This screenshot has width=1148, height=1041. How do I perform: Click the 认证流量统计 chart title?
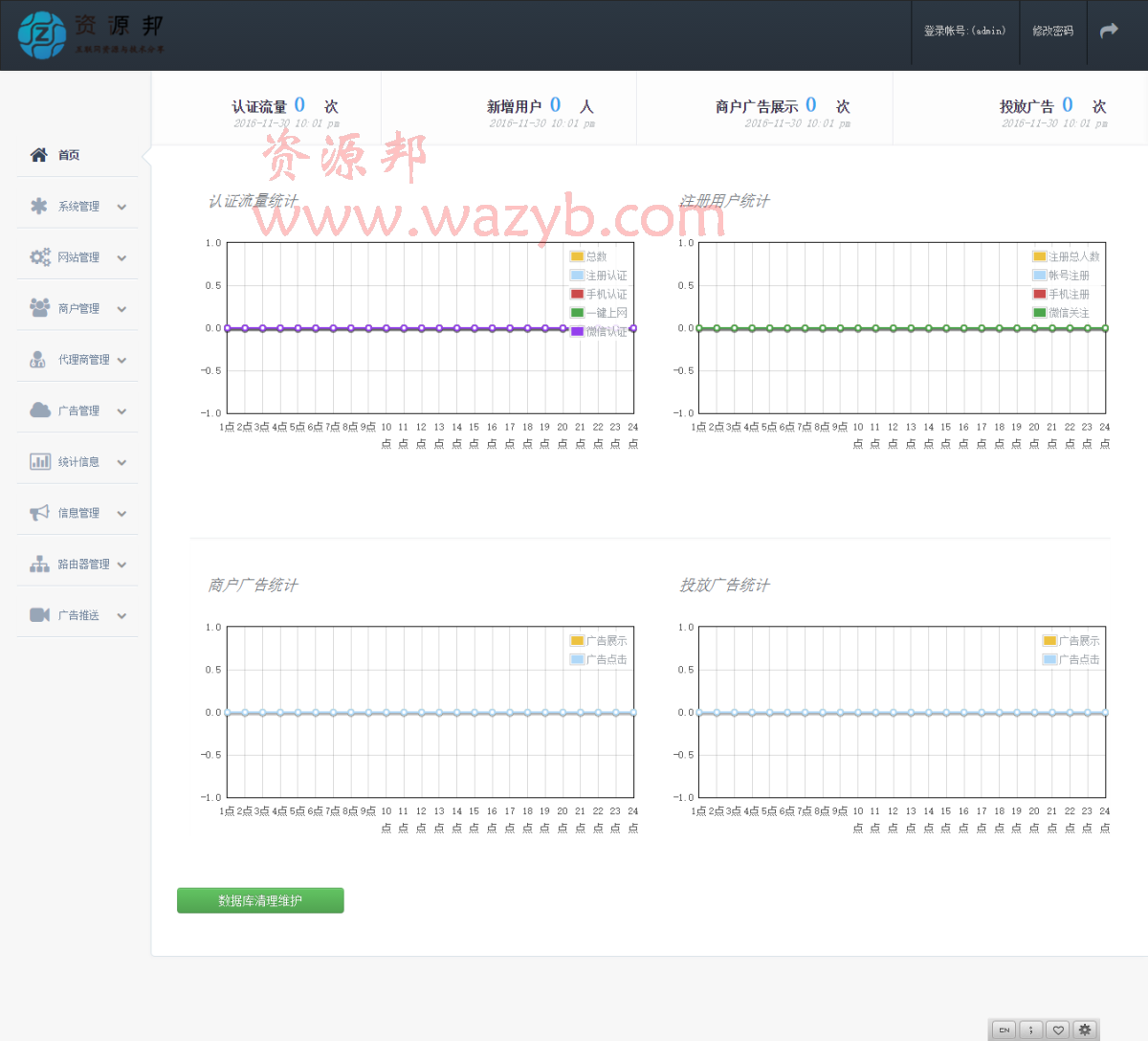[x=254, y=201]
